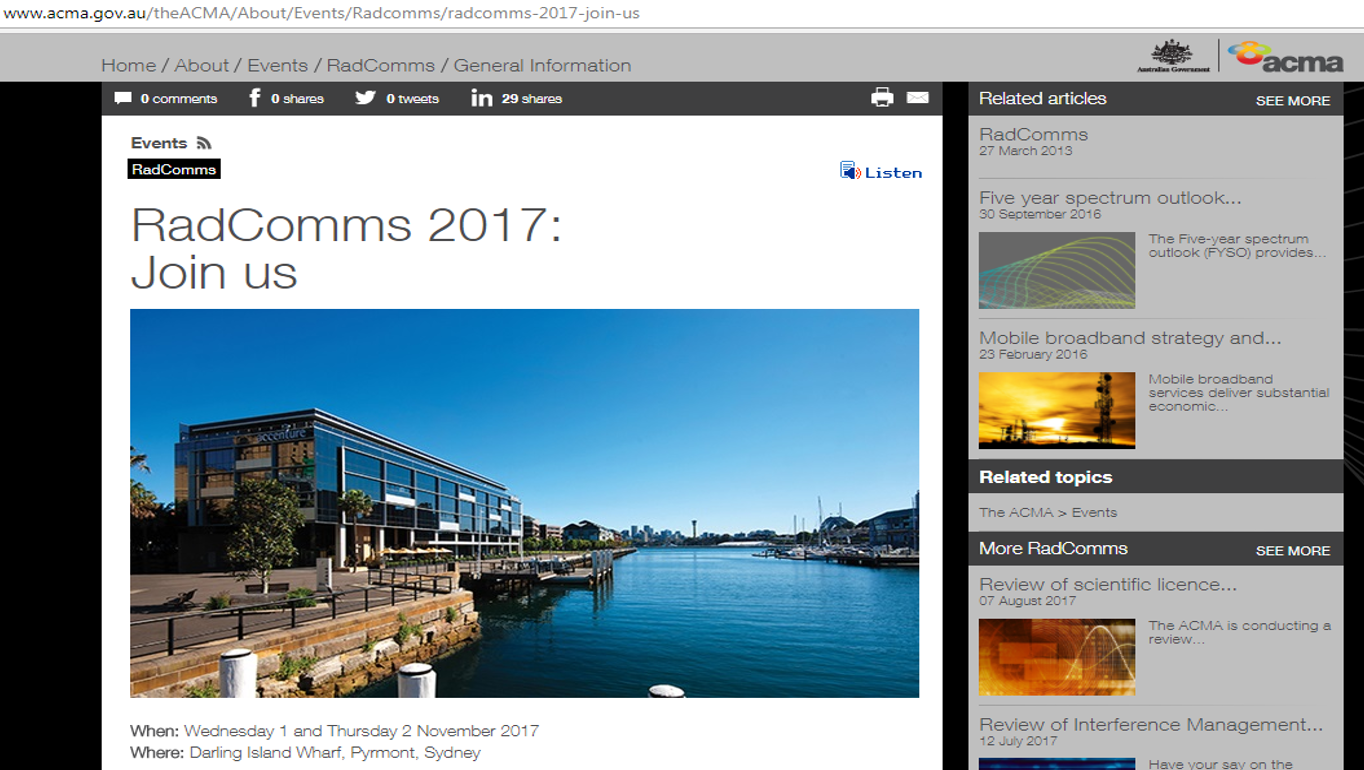
Task: Select General Information breadcrumb item
Action: (x=542, y=65)
